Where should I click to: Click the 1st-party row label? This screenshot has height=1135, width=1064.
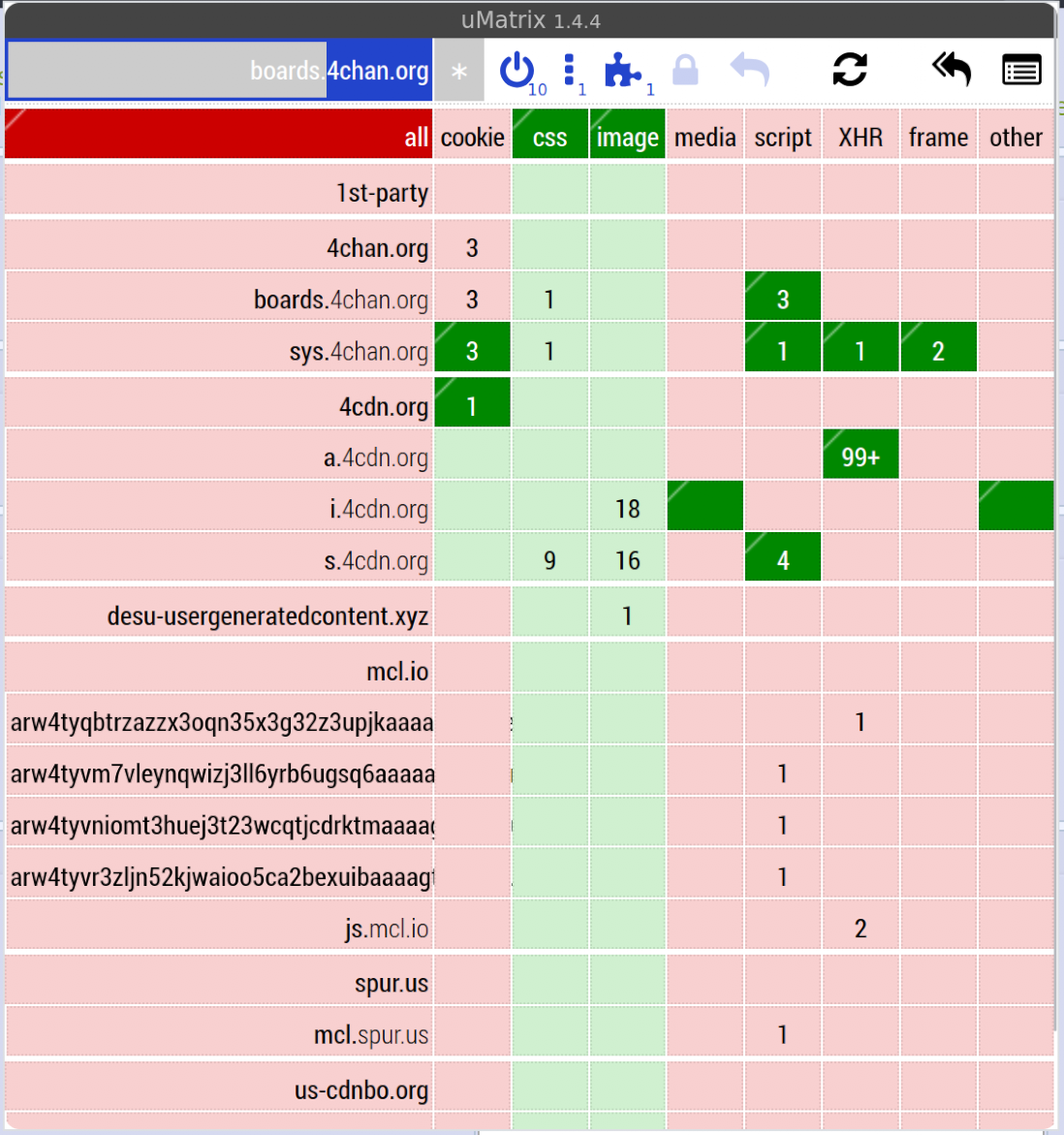tap(219, 190)
